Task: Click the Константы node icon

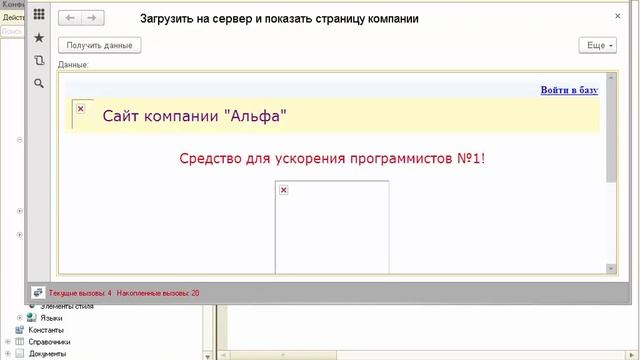Action: click(x=20, y=330)
